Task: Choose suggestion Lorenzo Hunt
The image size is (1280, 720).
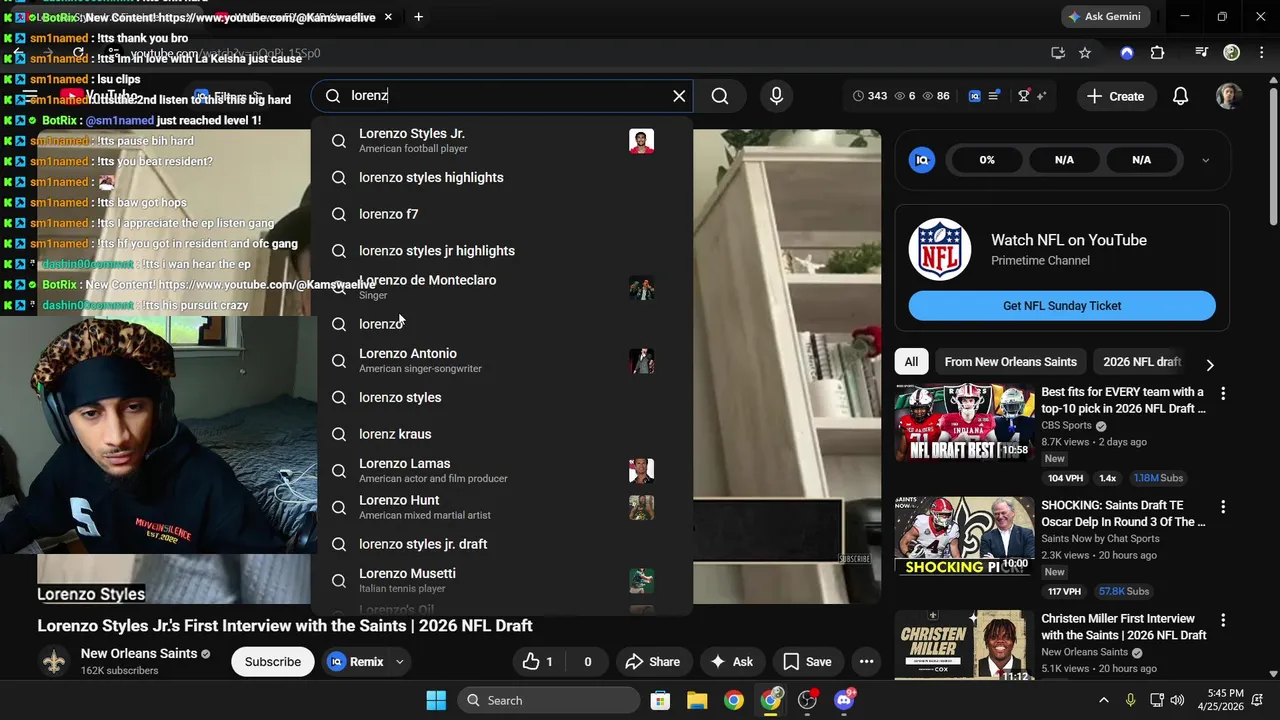Action: pyautogui.click(x=501, y=507)
